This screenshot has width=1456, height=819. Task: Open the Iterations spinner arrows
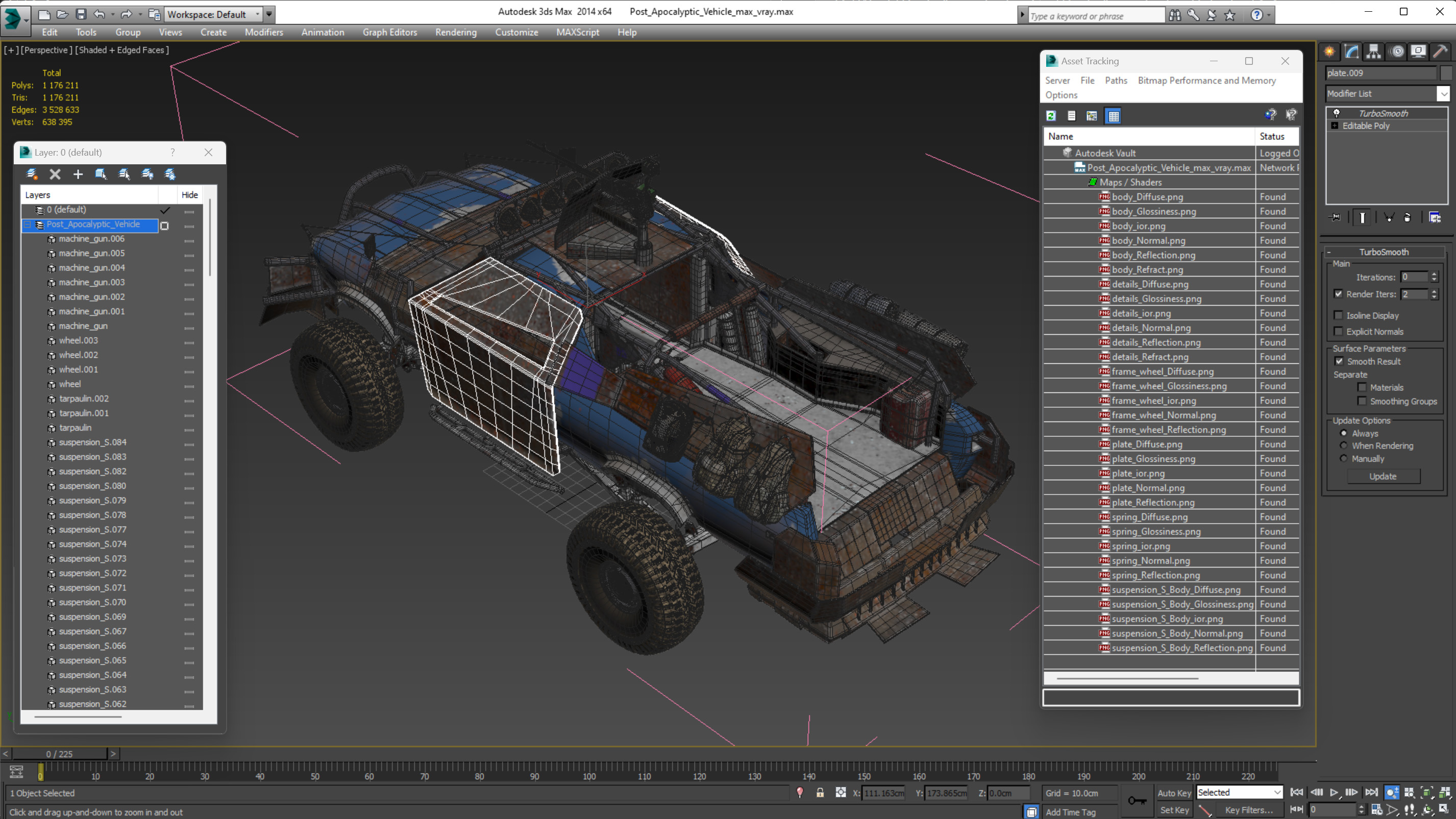pyautogui.click(x=1434, y=277)
